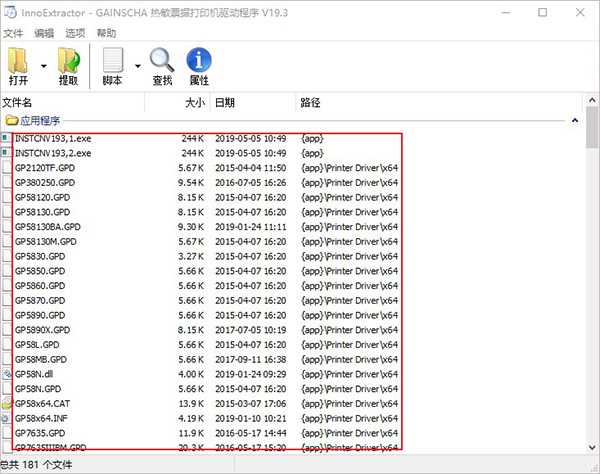Click the {app} path of INSTCNV193,1.exe
The height and width of the screenshot is (474, 600).
(312, 138)
